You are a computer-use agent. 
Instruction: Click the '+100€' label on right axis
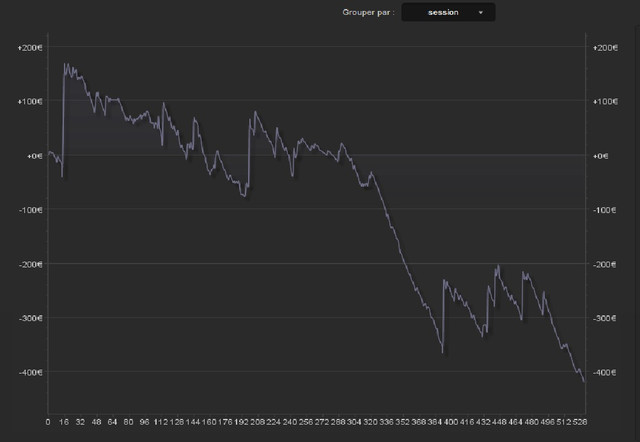[605, 101]
